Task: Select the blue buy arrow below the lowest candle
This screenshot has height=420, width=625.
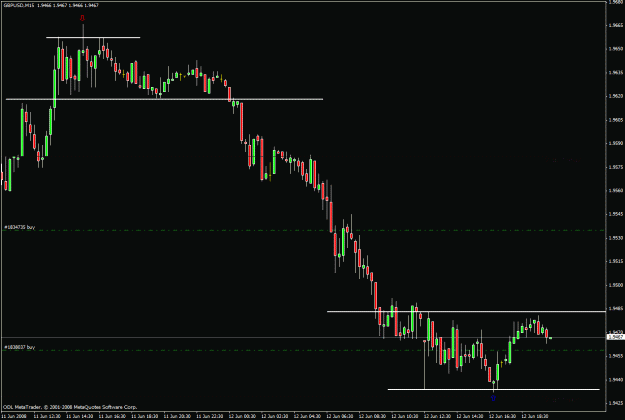Action: pos(493,397)
